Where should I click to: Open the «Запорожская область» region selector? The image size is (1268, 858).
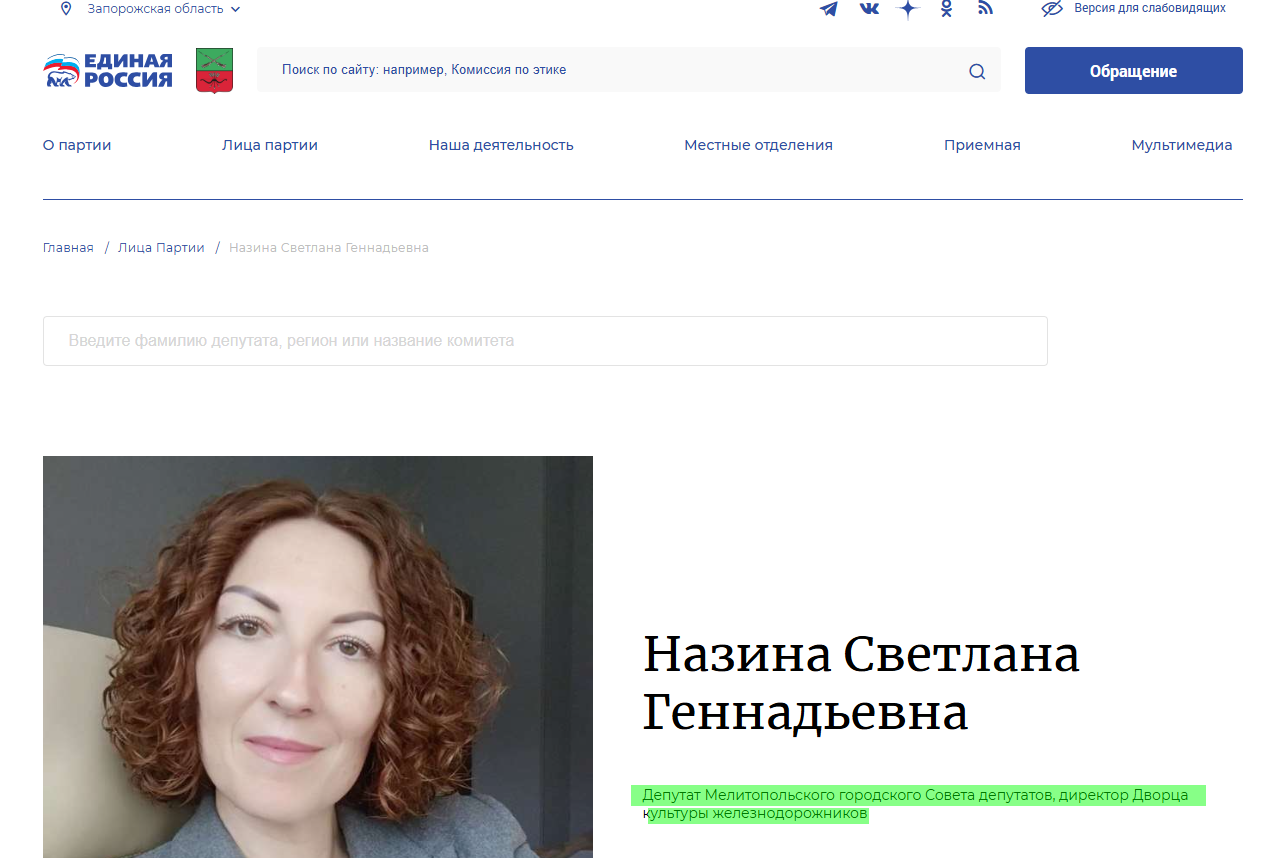coord(153,8)
